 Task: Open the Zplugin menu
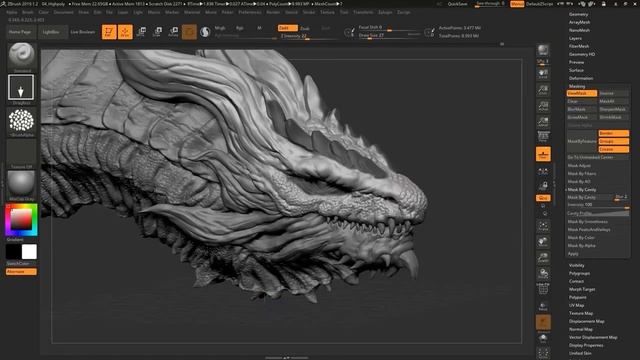point(385,12)
